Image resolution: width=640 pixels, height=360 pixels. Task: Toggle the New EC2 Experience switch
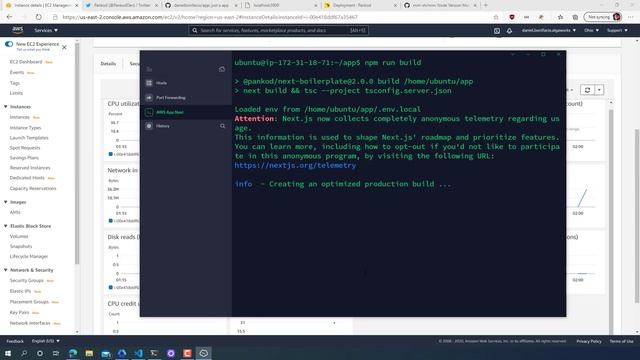(x=9, y=44)
